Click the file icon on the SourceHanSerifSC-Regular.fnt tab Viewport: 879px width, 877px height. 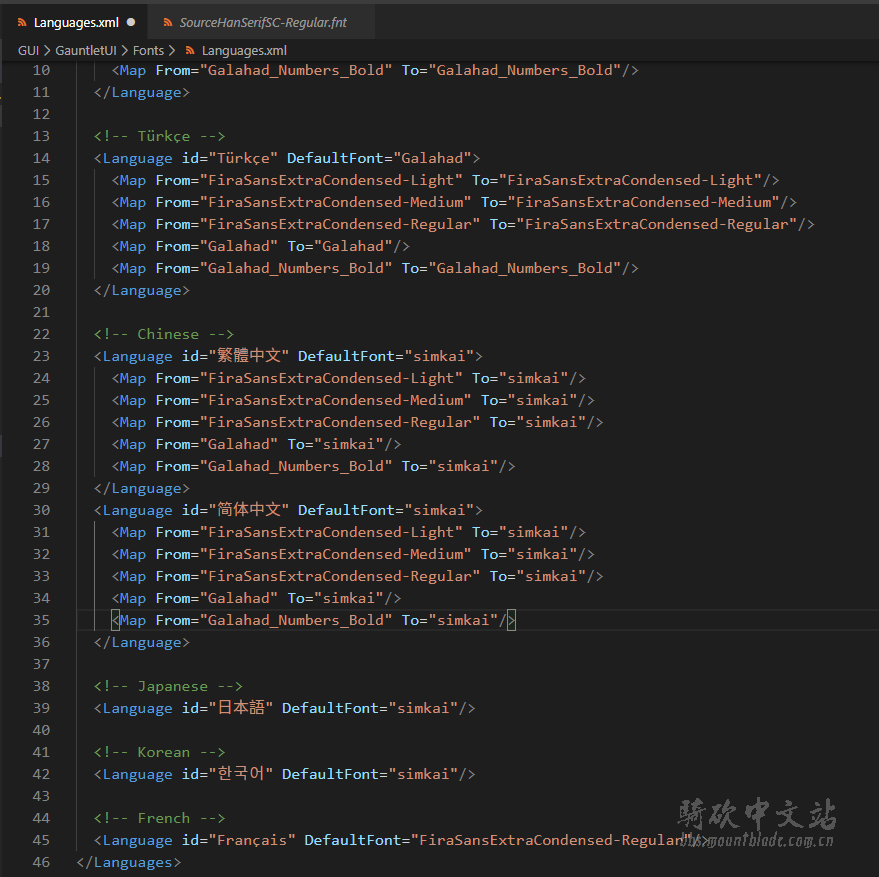pos(168,22)
